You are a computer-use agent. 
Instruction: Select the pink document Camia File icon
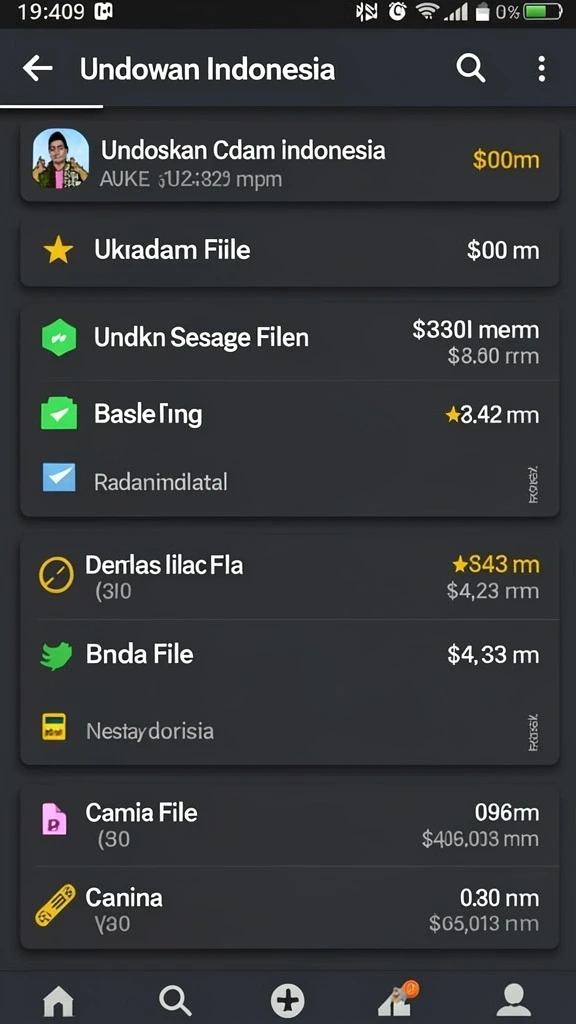click(55, 819)
